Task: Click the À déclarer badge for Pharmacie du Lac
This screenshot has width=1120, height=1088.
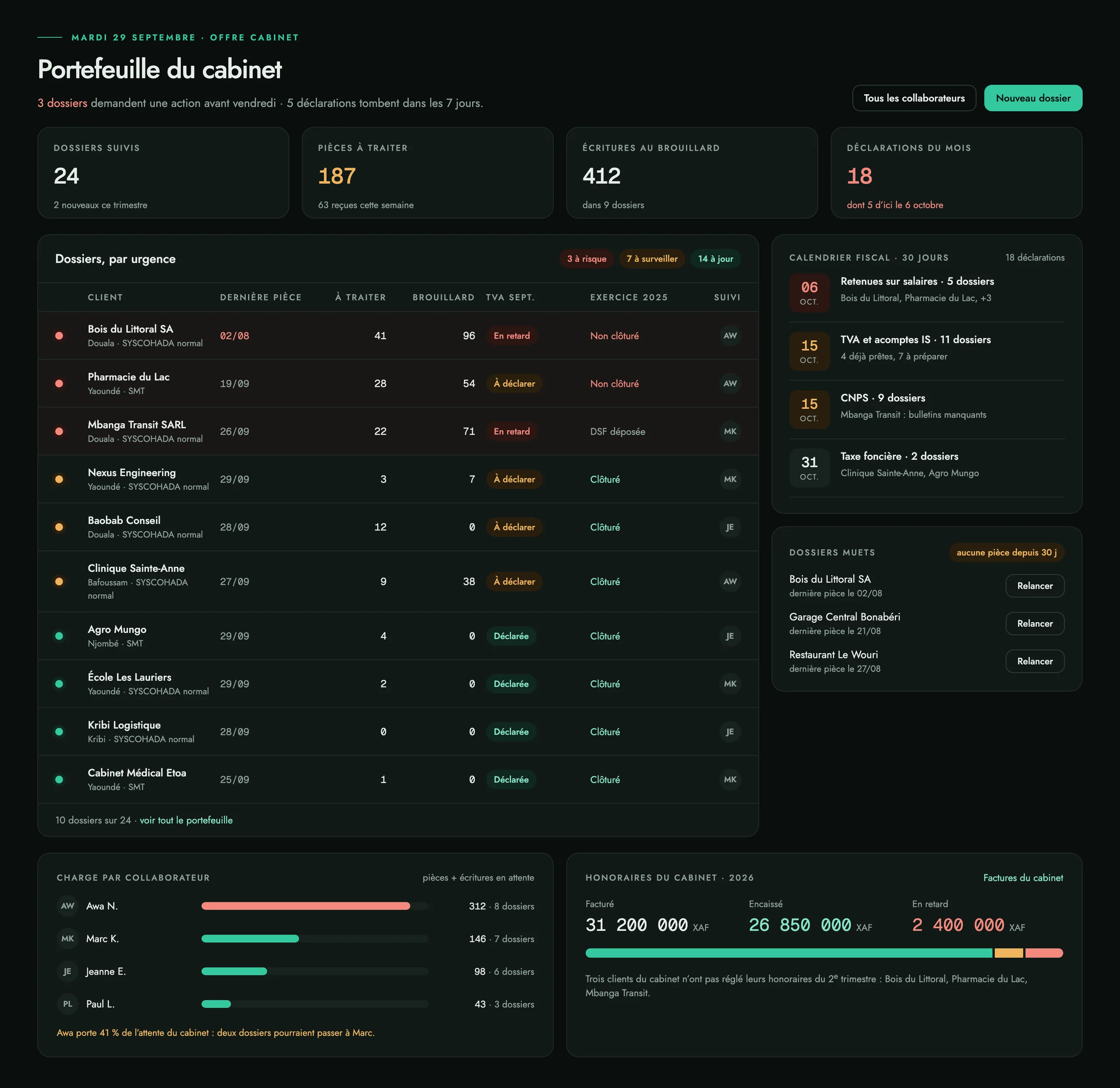Action: [x=514, y=384]
